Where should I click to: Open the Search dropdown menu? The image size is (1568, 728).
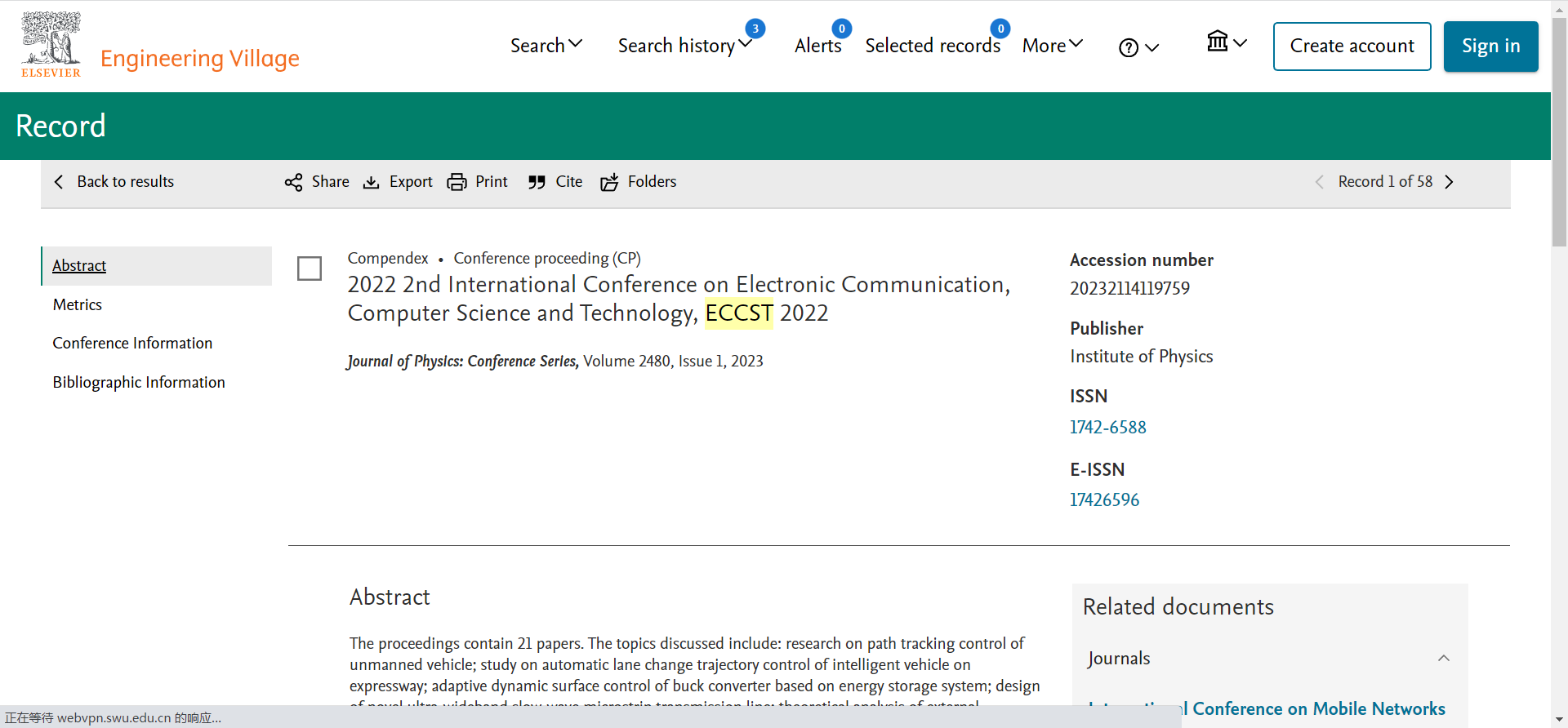[x=546, y=46]
